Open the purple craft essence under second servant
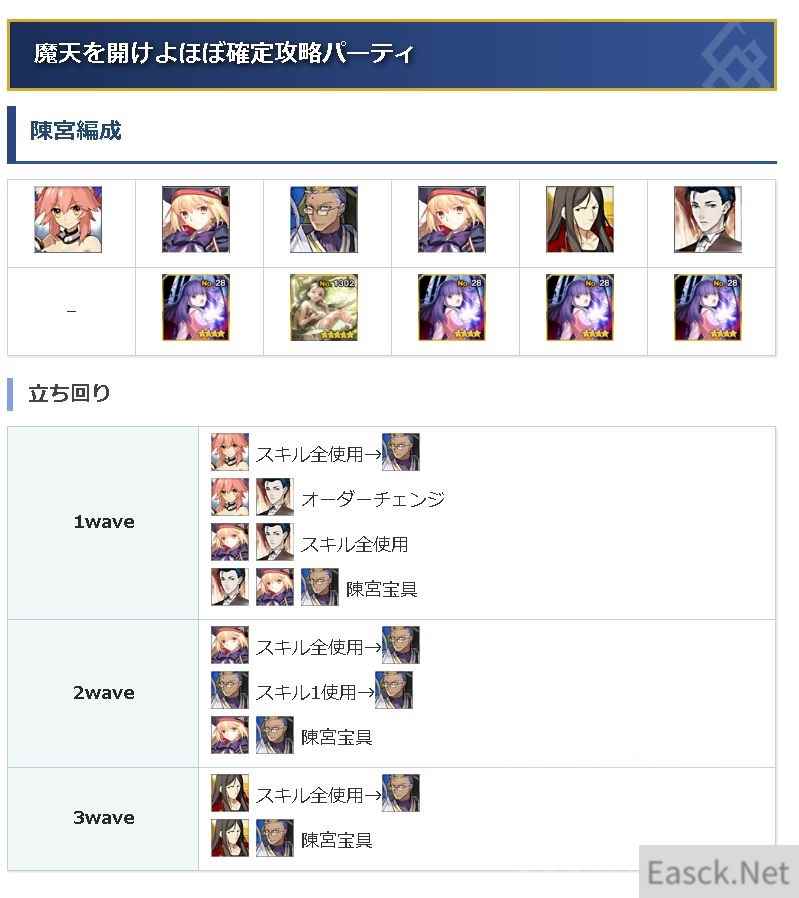This screenshot has width=799, height=898. [x=196, y=308]
